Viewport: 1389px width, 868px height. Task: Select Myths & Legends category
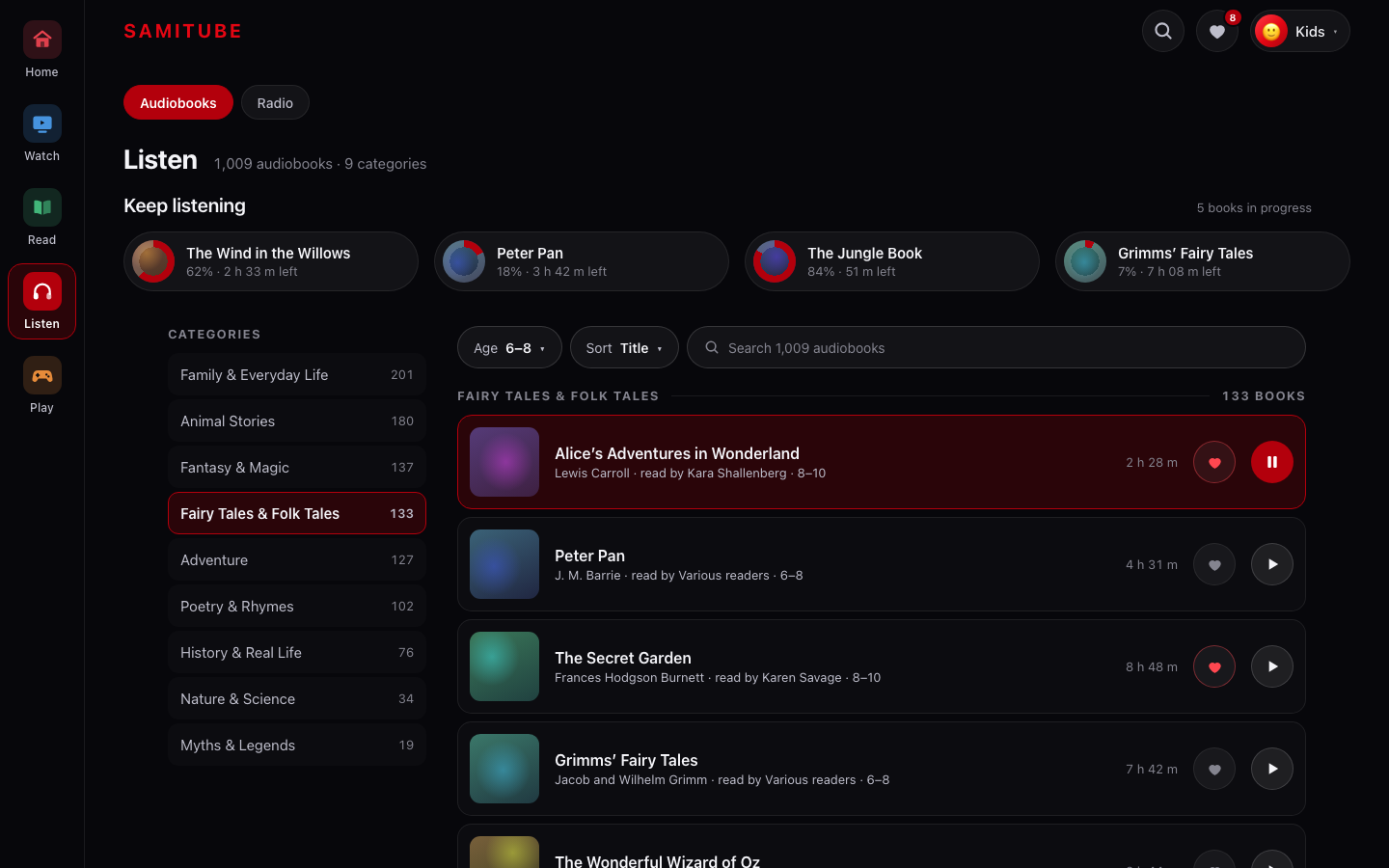tap(297, 745)
